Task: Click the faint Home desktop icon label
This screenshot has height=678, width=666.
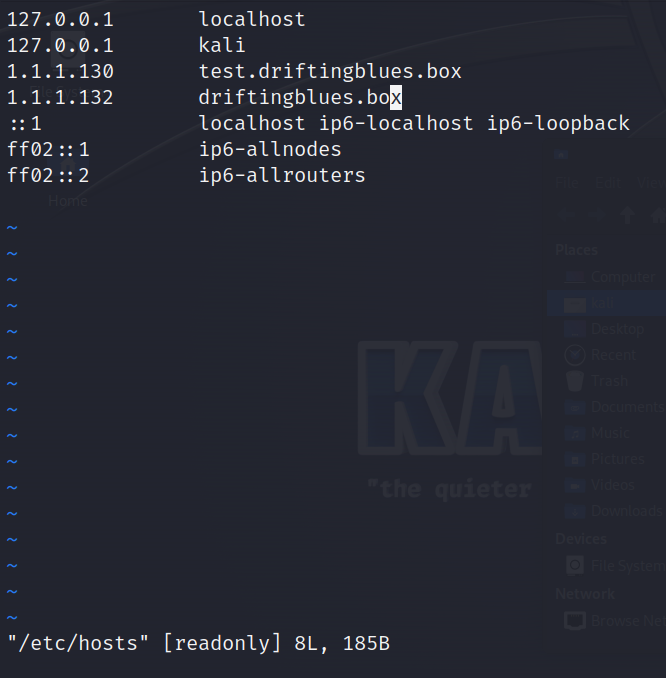Action: 68,201
